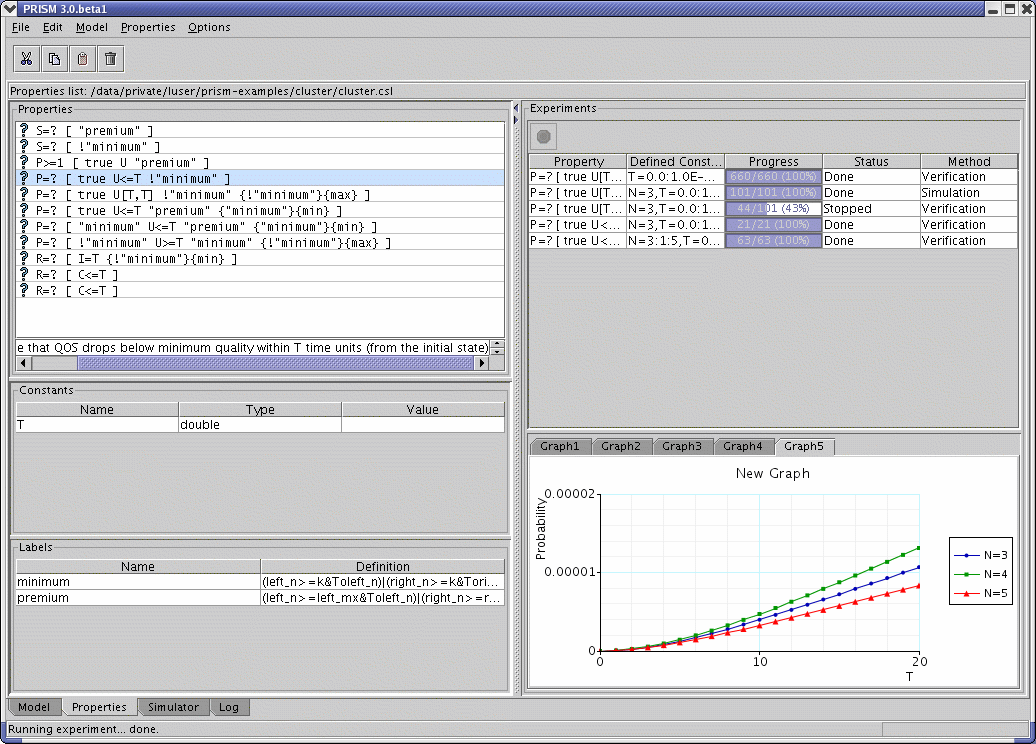Click the Cut scissors toolbar icon

coord(27,59)
